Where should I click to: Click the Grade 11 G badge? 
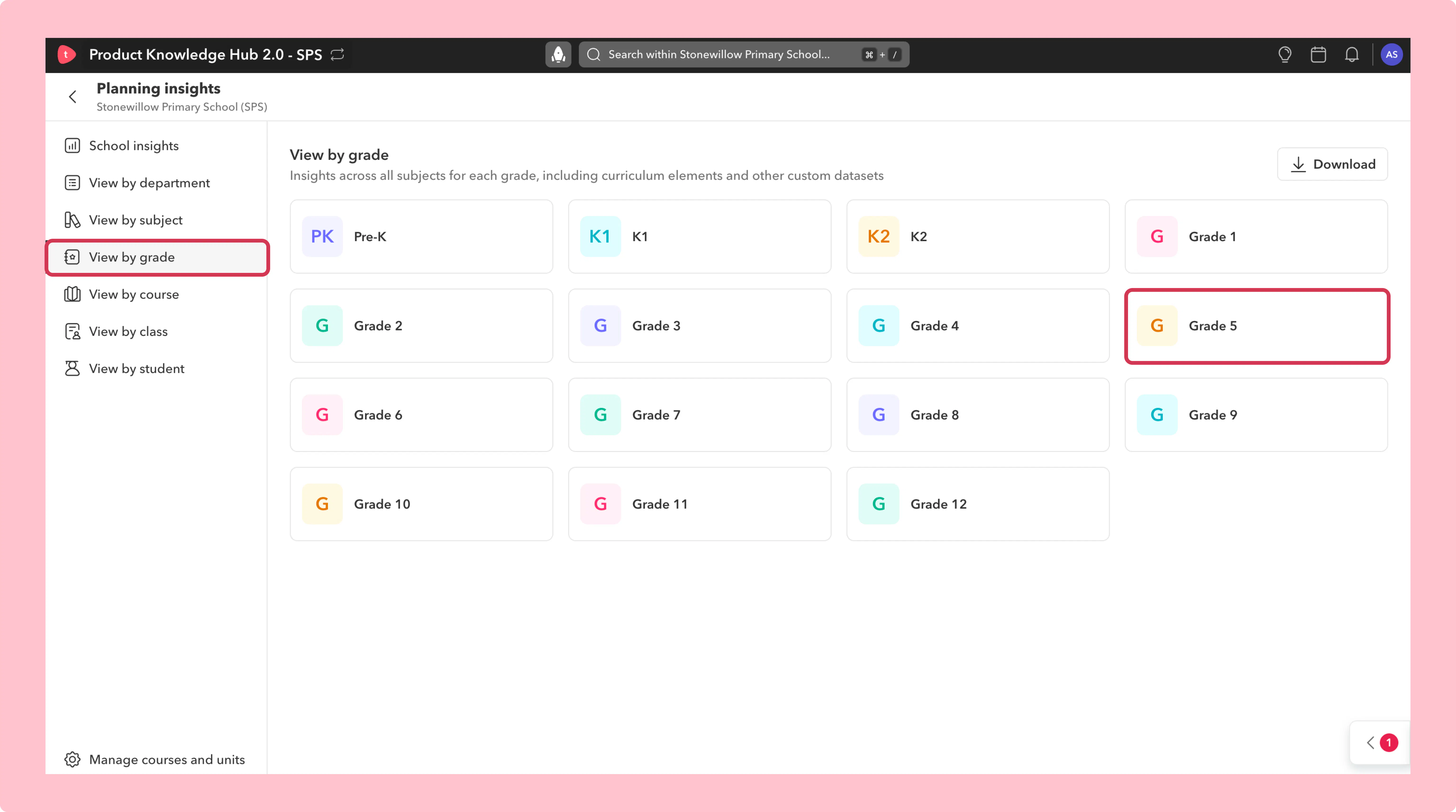click(600, 504)
